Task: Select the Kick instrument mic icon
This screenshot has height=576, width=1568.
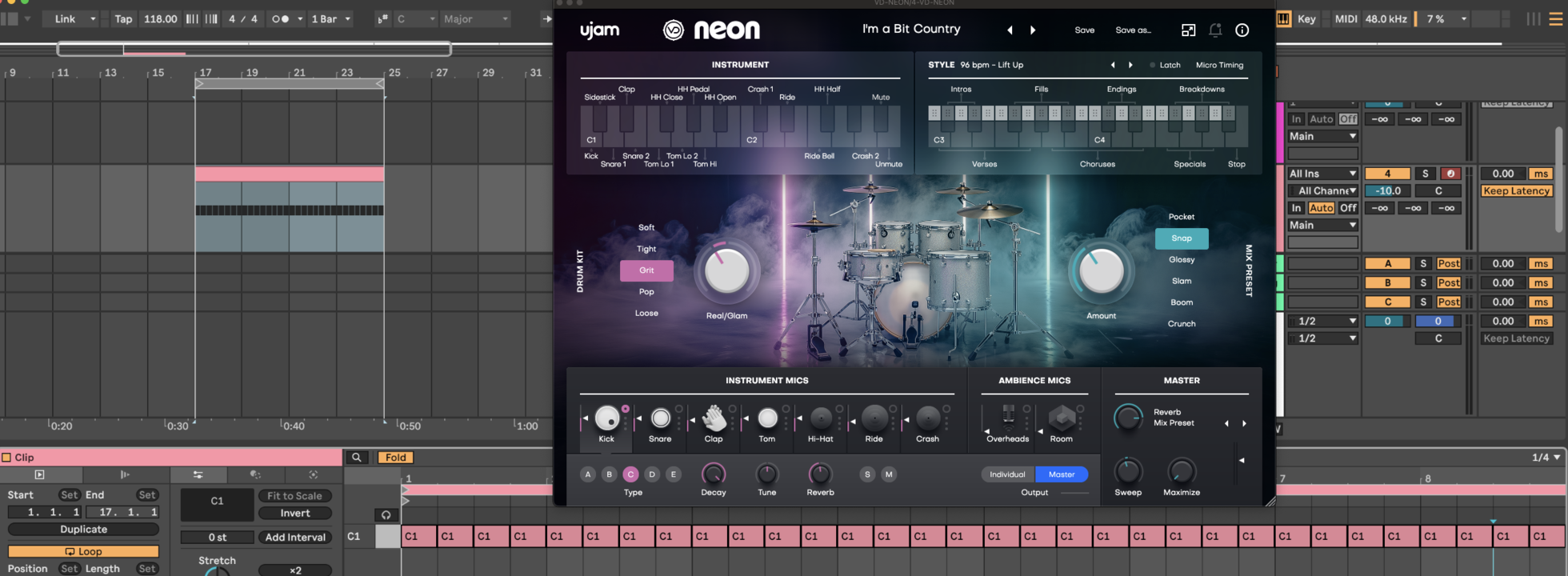Action: (607, 418)
